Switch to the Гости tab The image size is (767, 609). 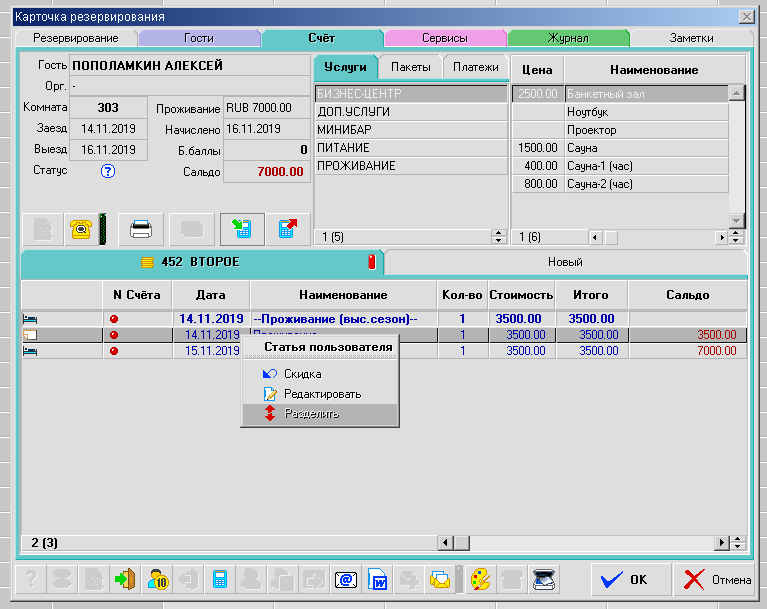pyautogui.click(x=198, y=38)
